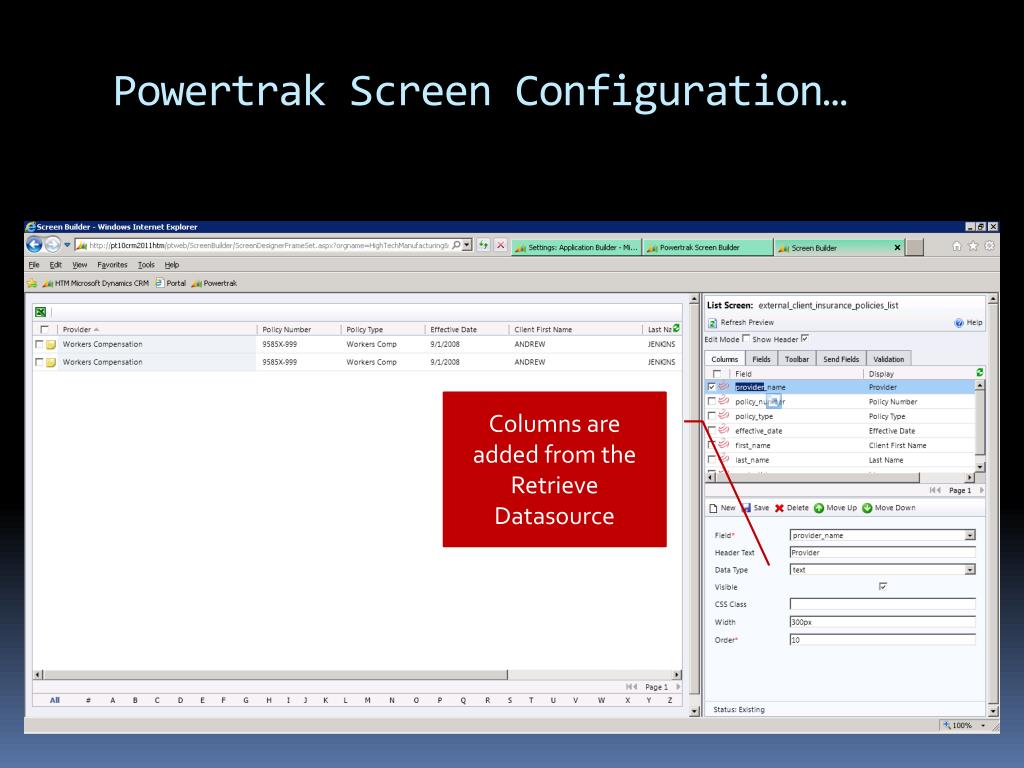The height and width of the screenshot is (768, 1024).
Task: Click the second Workers Compensation row note icon
Action: 51,362
